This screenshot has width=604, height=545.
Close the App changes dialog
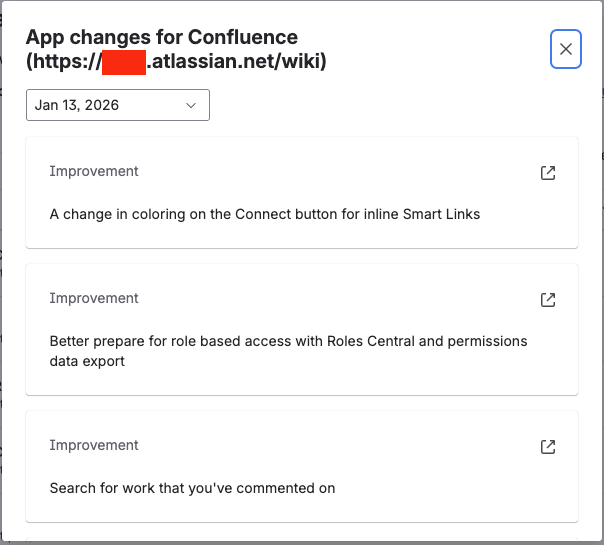click(x=566, y=49)
